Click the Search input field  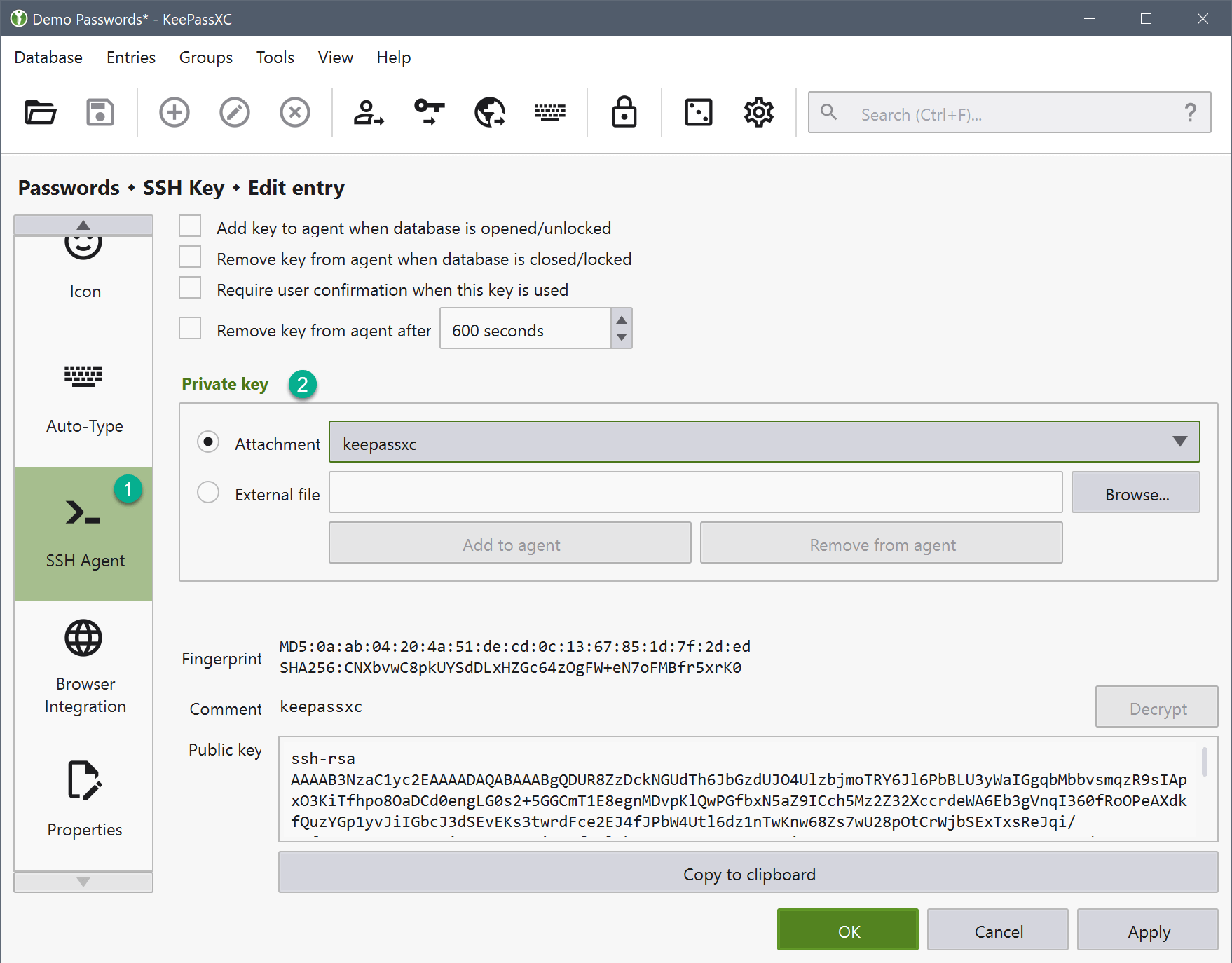pos(1009,114)
